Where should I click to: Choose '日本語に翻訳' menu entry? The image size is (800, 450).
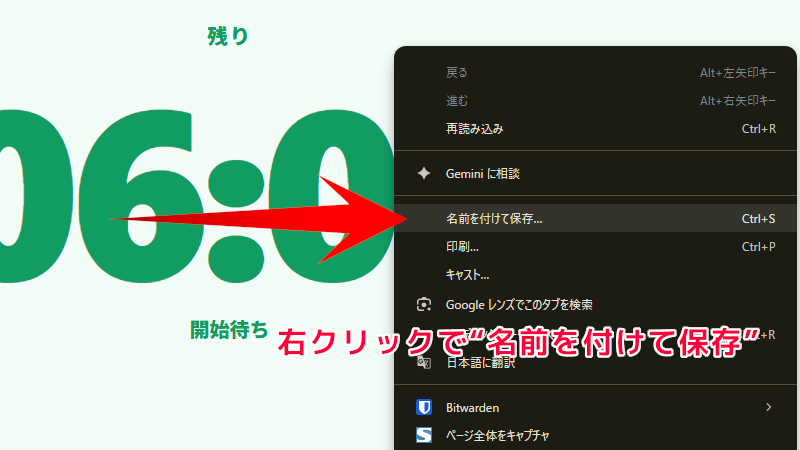pyautogui.click(x=595, y=363)
